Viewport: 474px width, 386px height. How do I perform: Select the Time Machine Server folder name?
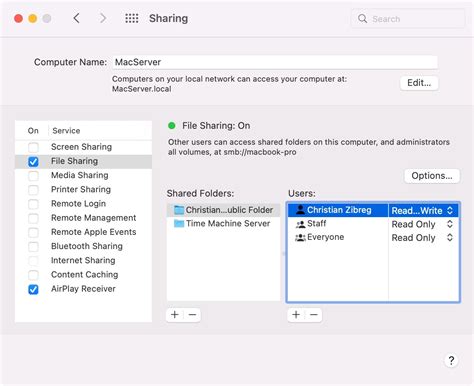(x=228, y=224)
